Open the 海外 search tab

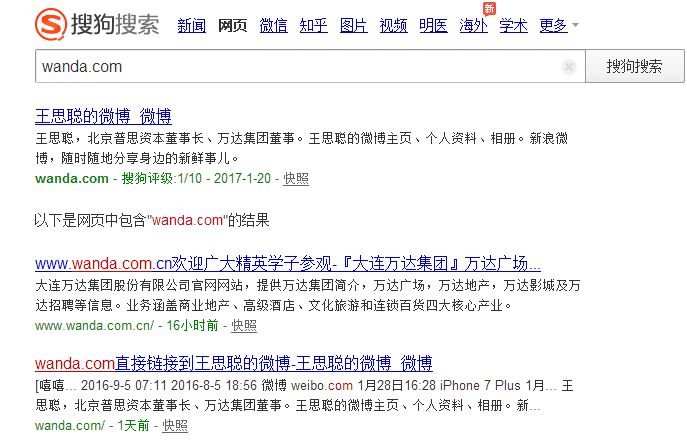coord(473,26)
